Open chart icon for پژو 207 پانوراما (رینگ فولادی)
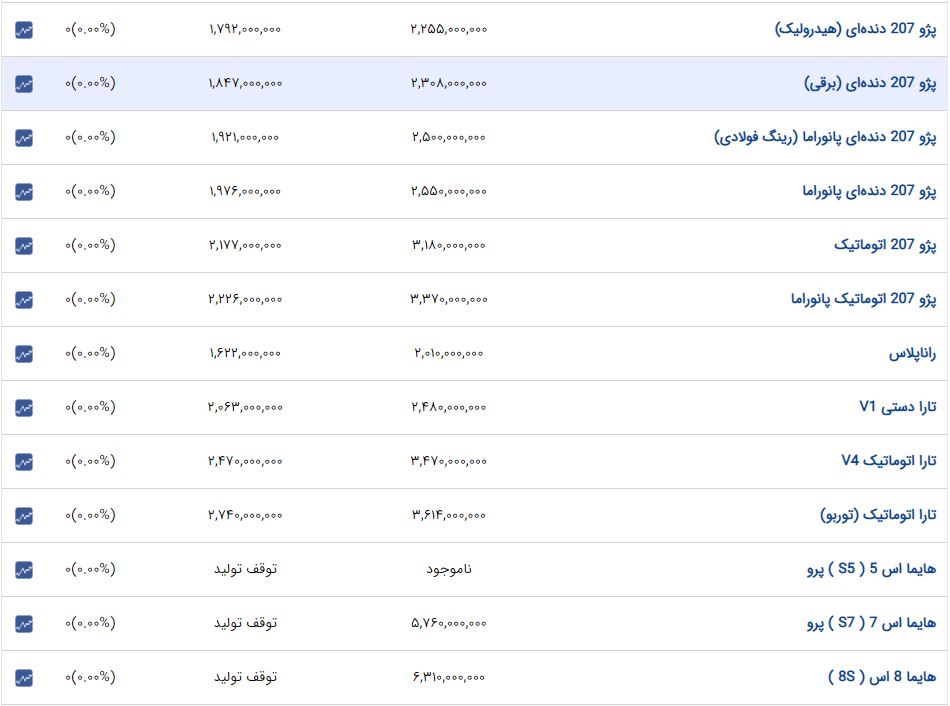Viewport: 950px width, 706px height. tap(24, 138)
